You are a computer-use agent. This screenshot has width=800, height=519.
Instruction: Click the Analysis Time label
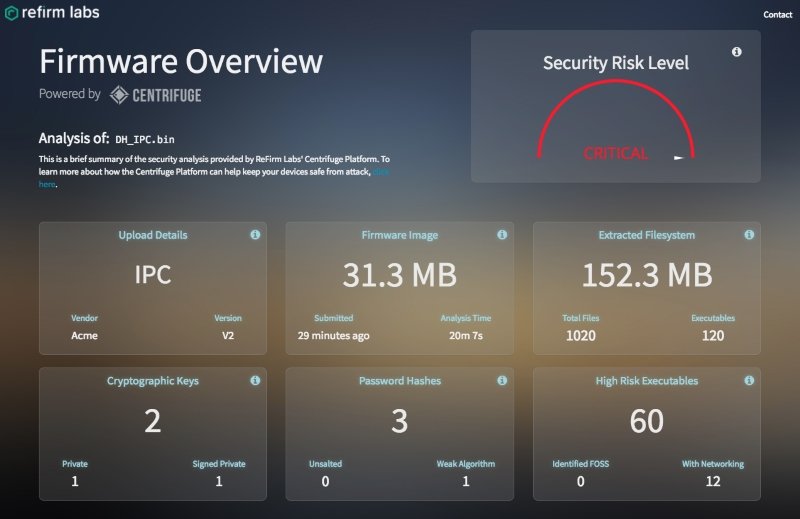coord(465,318)
